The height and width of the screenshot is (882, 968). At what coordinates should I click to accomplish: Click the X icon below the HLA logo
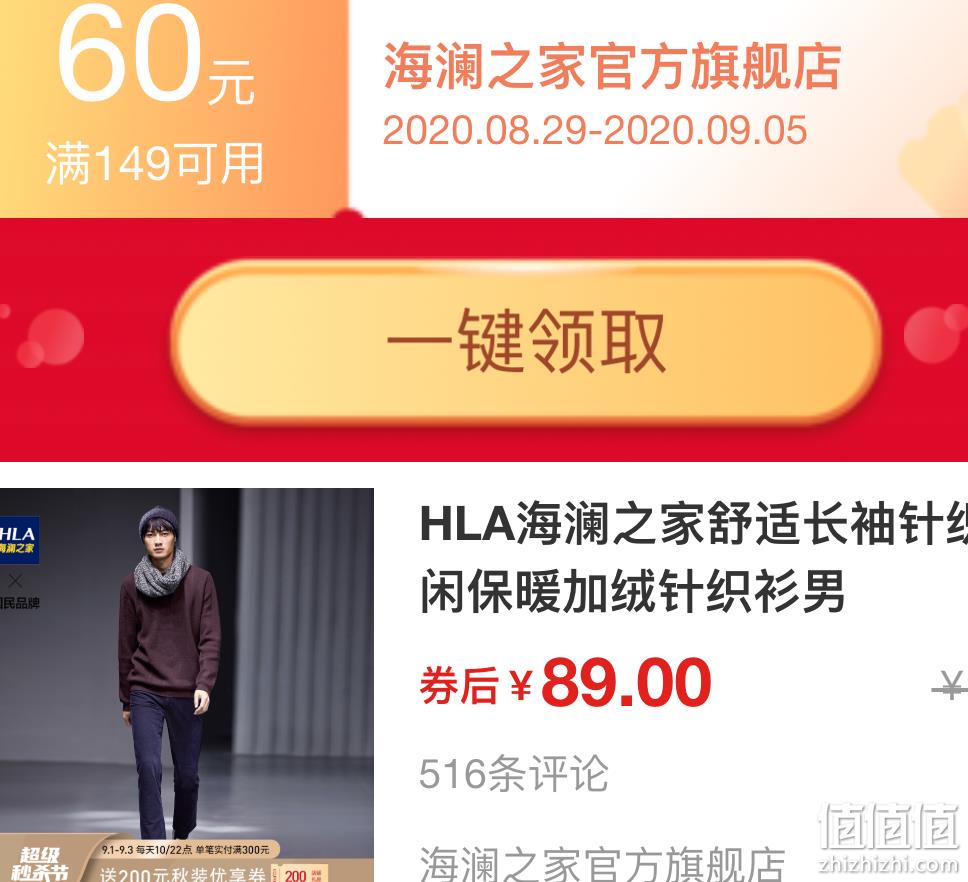[15, 581]
